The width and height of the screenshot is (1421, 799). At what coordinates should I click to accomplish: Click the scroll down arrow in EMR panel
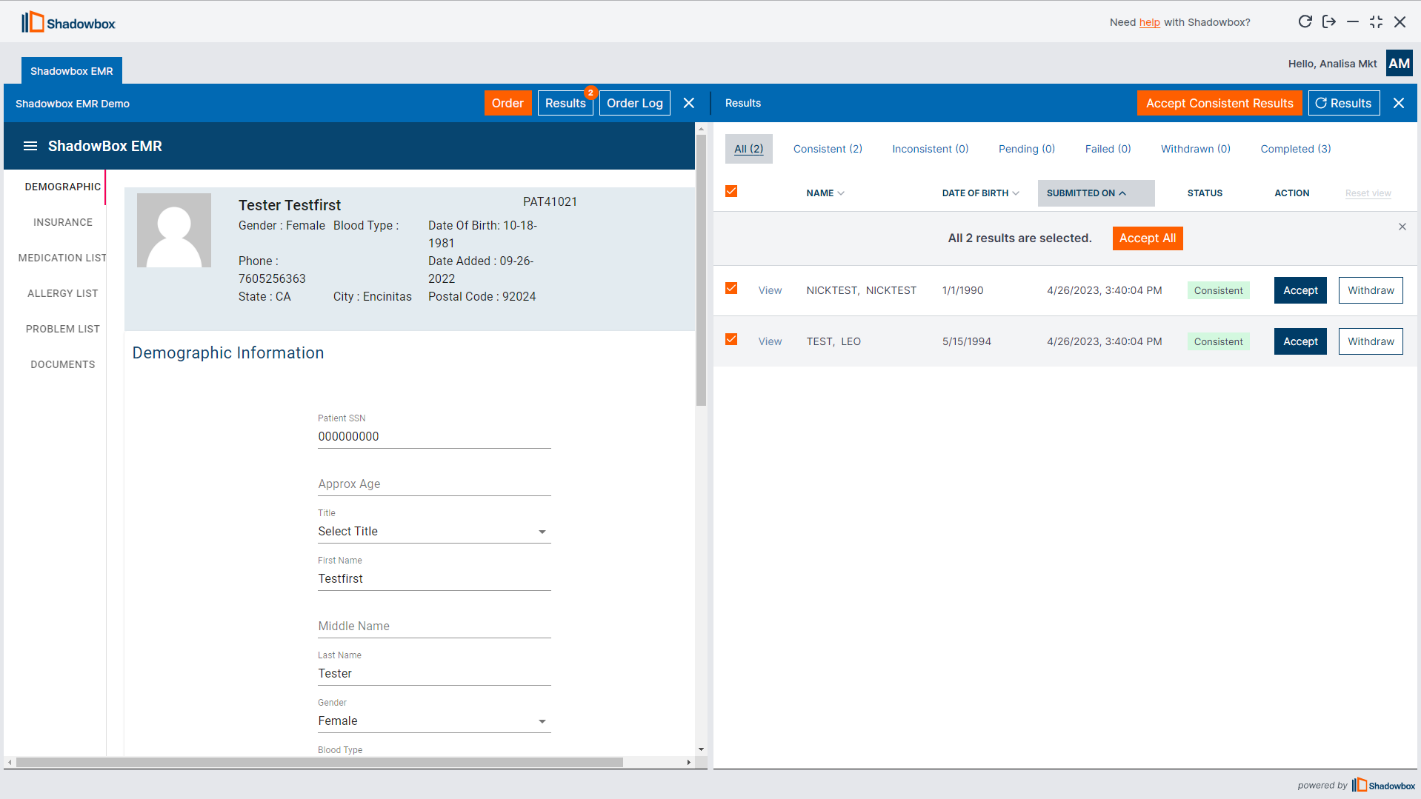[701, 749]
